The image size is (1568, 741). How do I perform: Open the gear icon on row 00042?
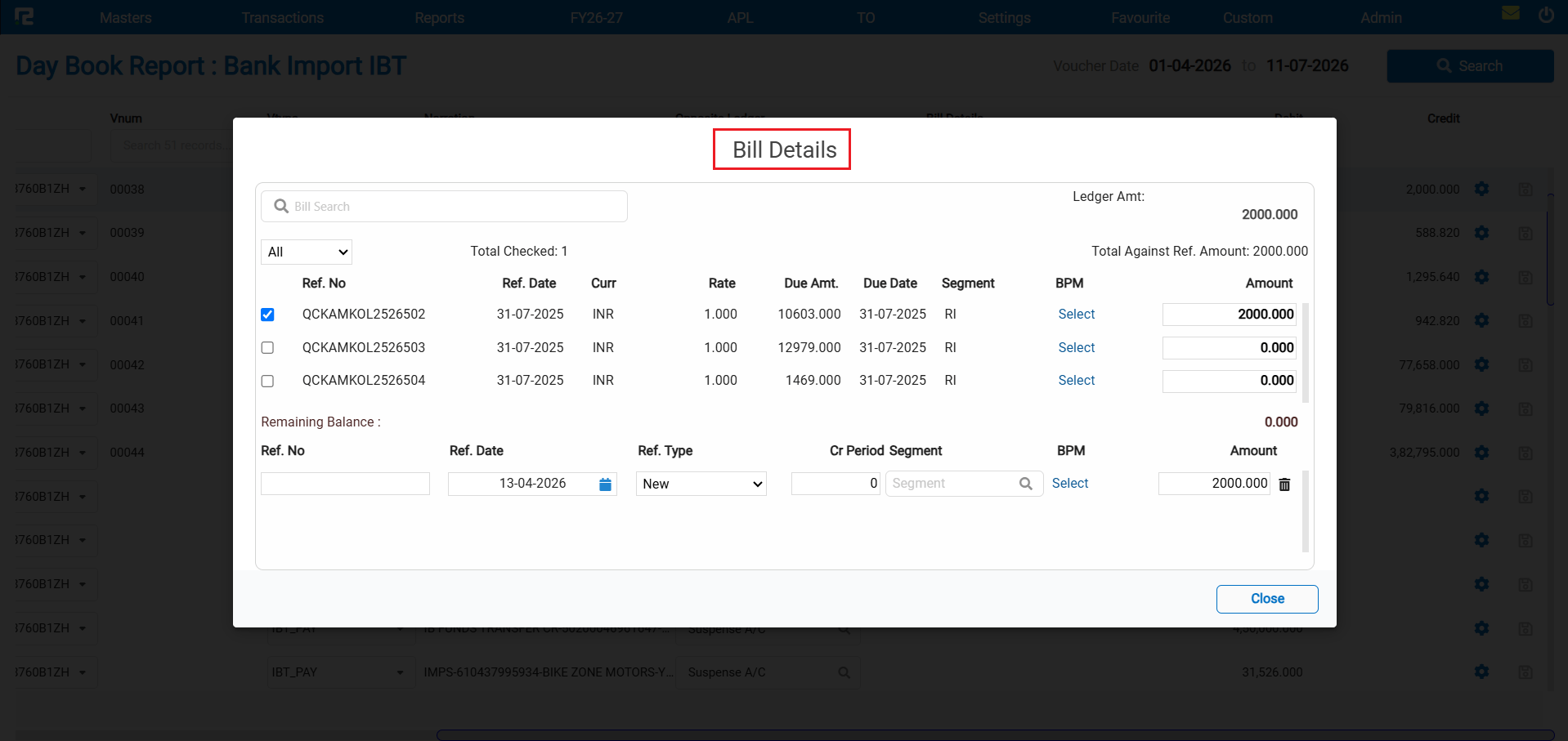[1481, 364]
